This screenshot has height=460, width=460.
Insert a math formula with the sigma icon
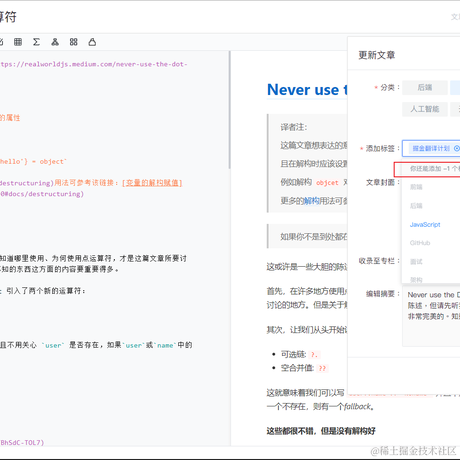pos(36,42)
